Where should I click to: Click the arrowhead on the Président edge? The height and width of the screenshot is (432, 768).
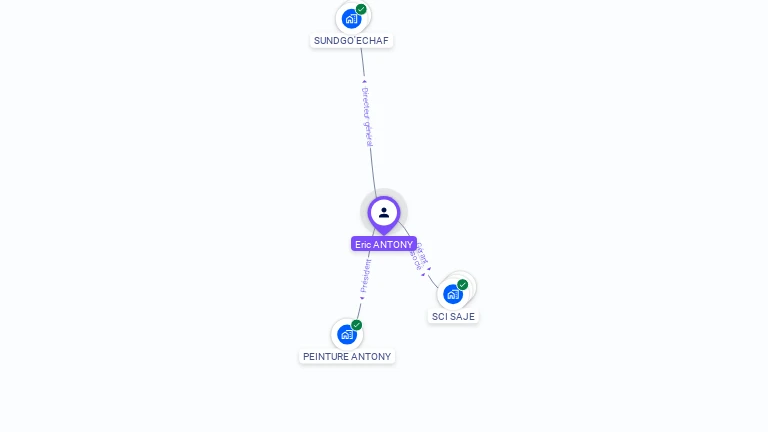362,298
